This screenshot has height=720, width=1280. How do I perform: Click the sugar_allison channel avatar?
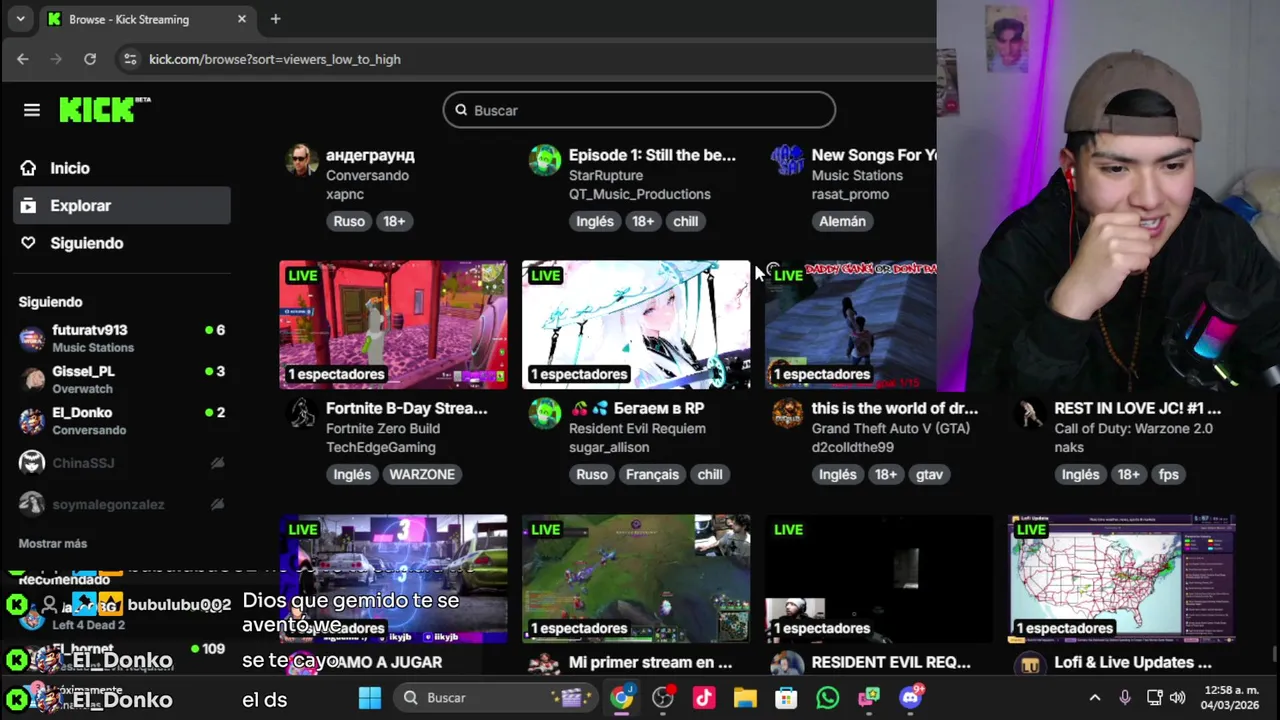545,413
